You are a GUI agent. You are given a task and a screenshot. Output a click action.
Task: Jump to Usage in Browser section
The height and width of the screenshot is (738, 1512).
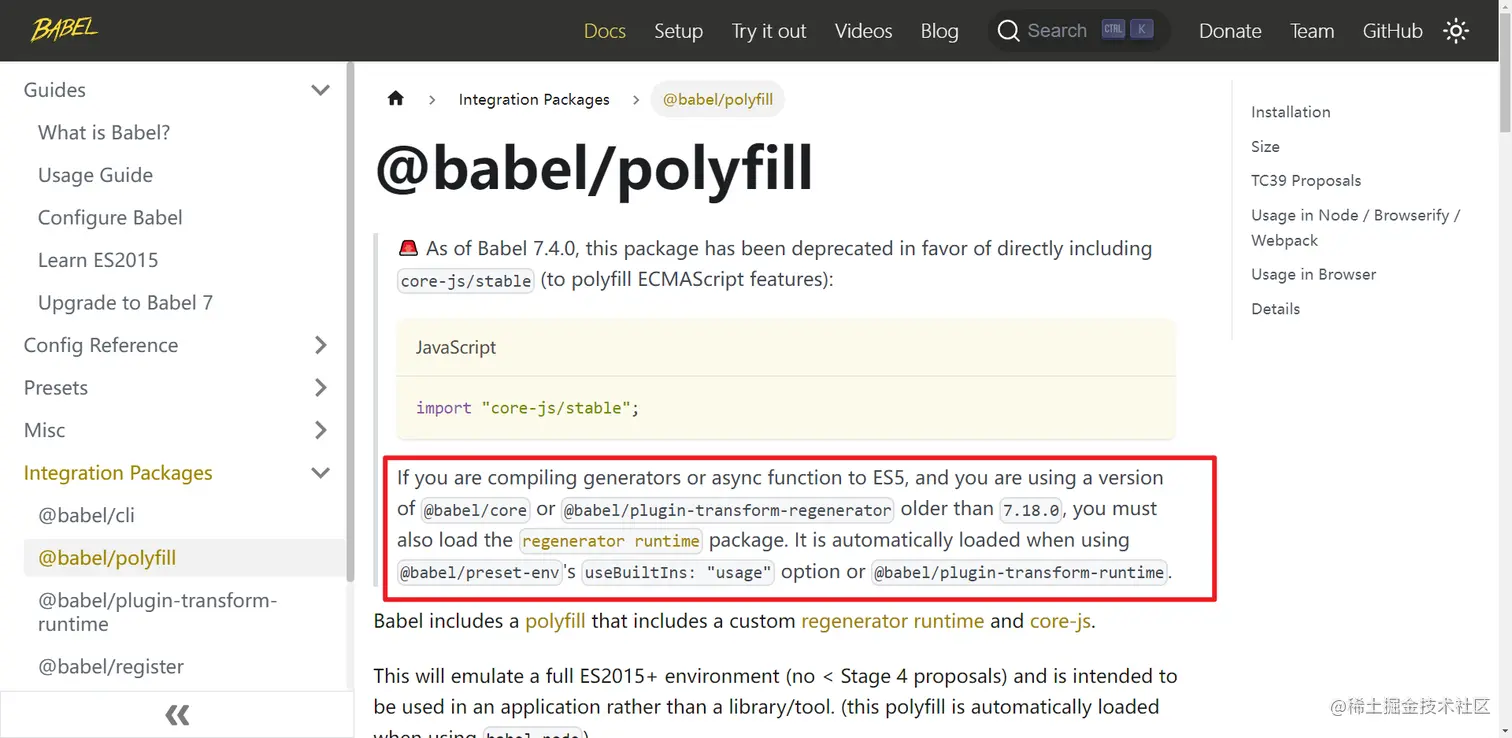pos(1314,274)
